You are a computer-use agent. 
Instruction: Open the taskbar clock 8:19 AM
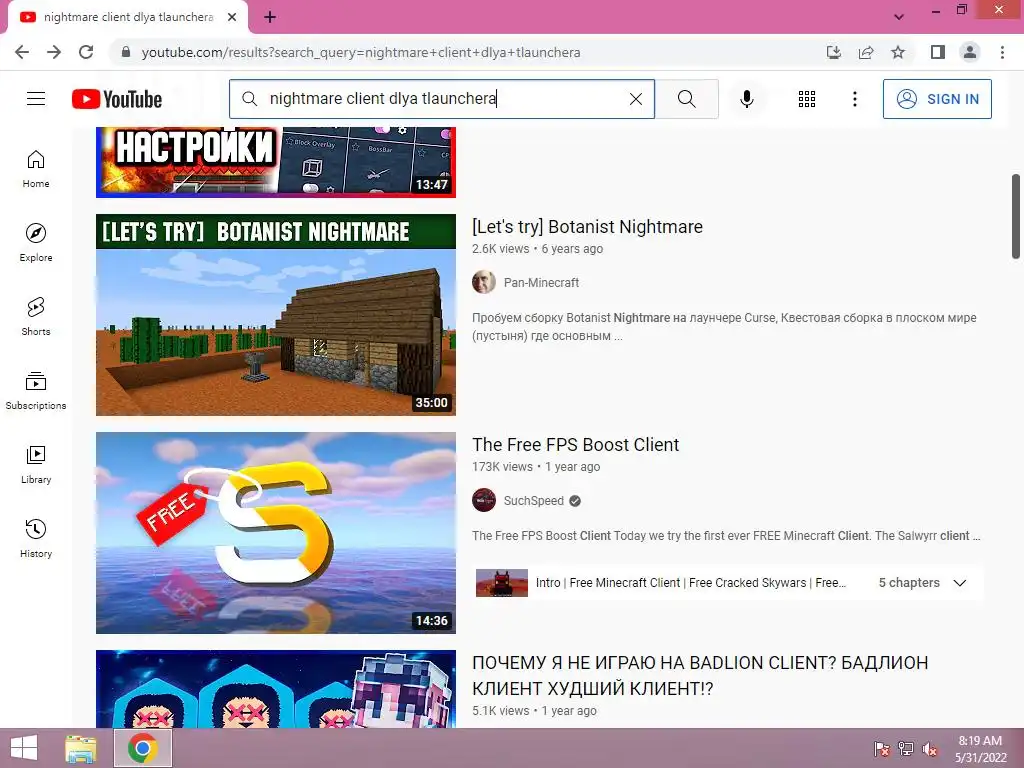[980, 749]
